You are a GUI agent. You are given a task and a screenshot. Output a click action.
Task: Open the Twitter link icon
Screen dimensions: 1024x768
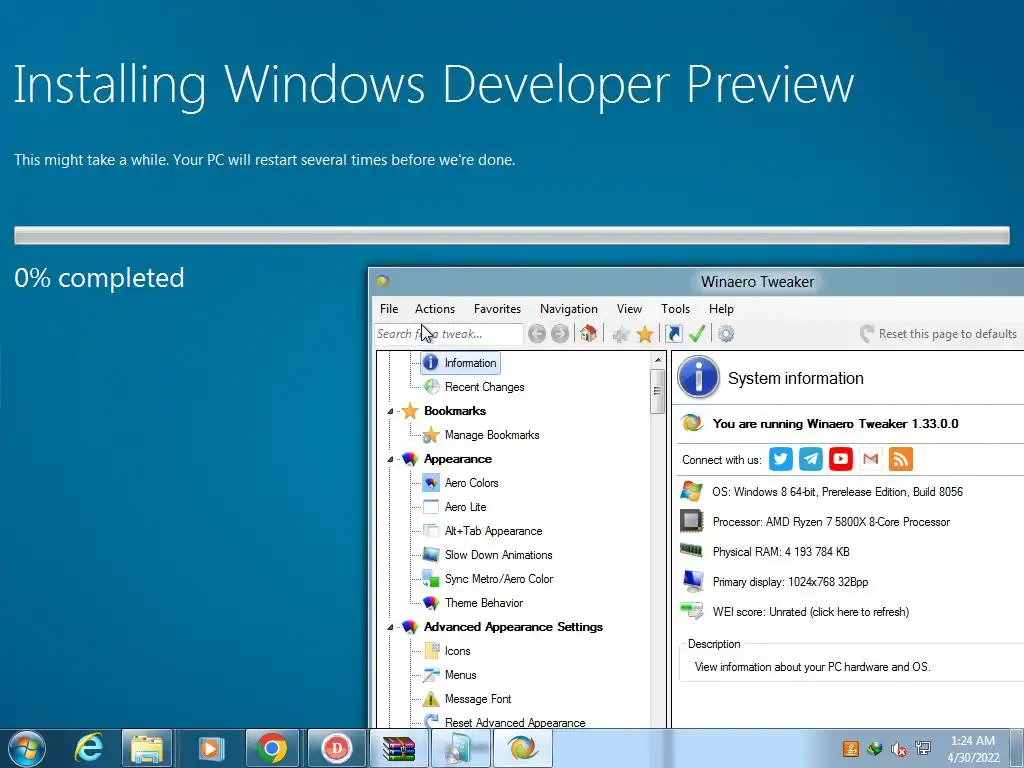tap(780, 459)
